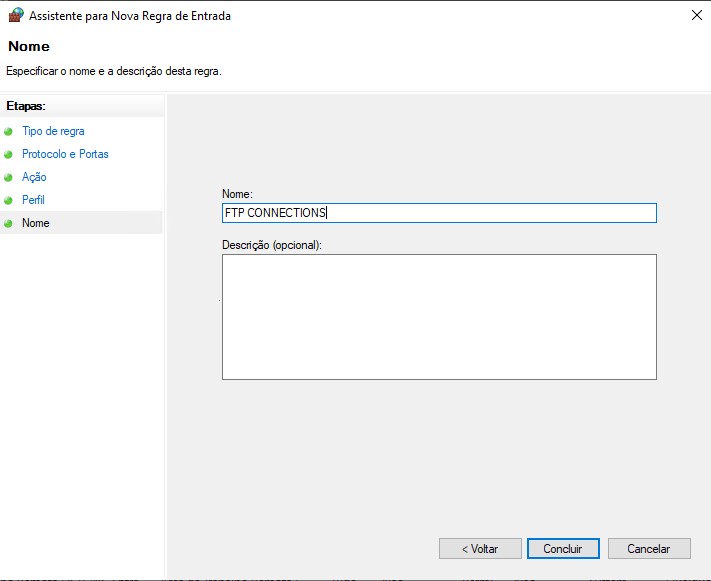This screenshot has height=581, width=711.
Task: Click the green bullet beside Perfil
Action: coord(9,200)
